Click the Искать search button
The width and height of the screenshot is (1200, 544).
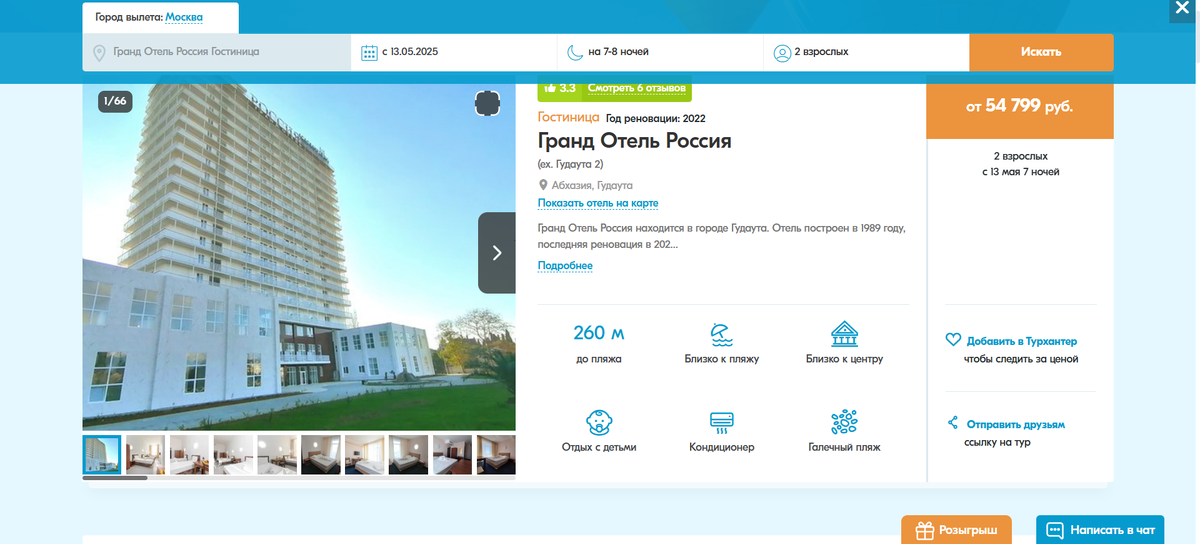coord(1041,52)
